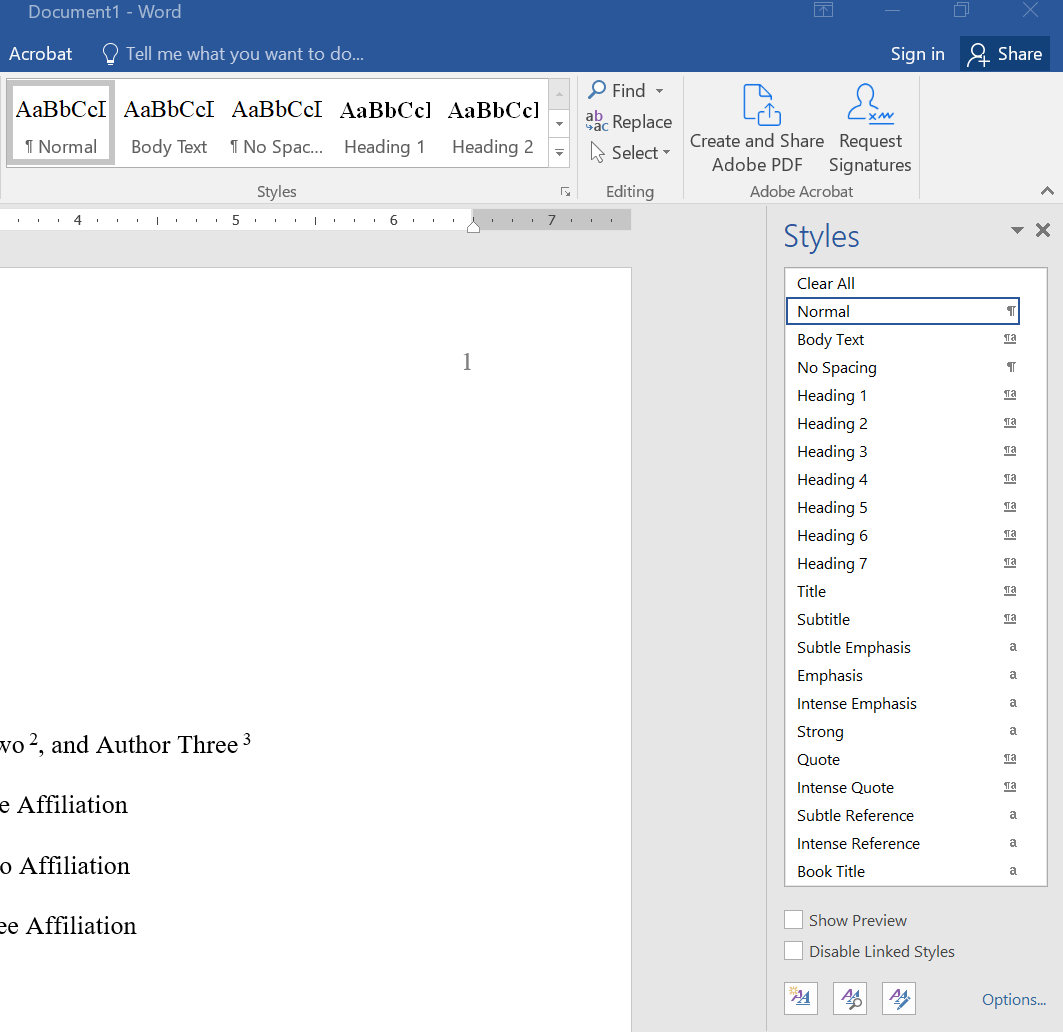The image size is (1063, 1032).
Task: Pick Heading 7 in Styles list
Action: coord(902,563)
